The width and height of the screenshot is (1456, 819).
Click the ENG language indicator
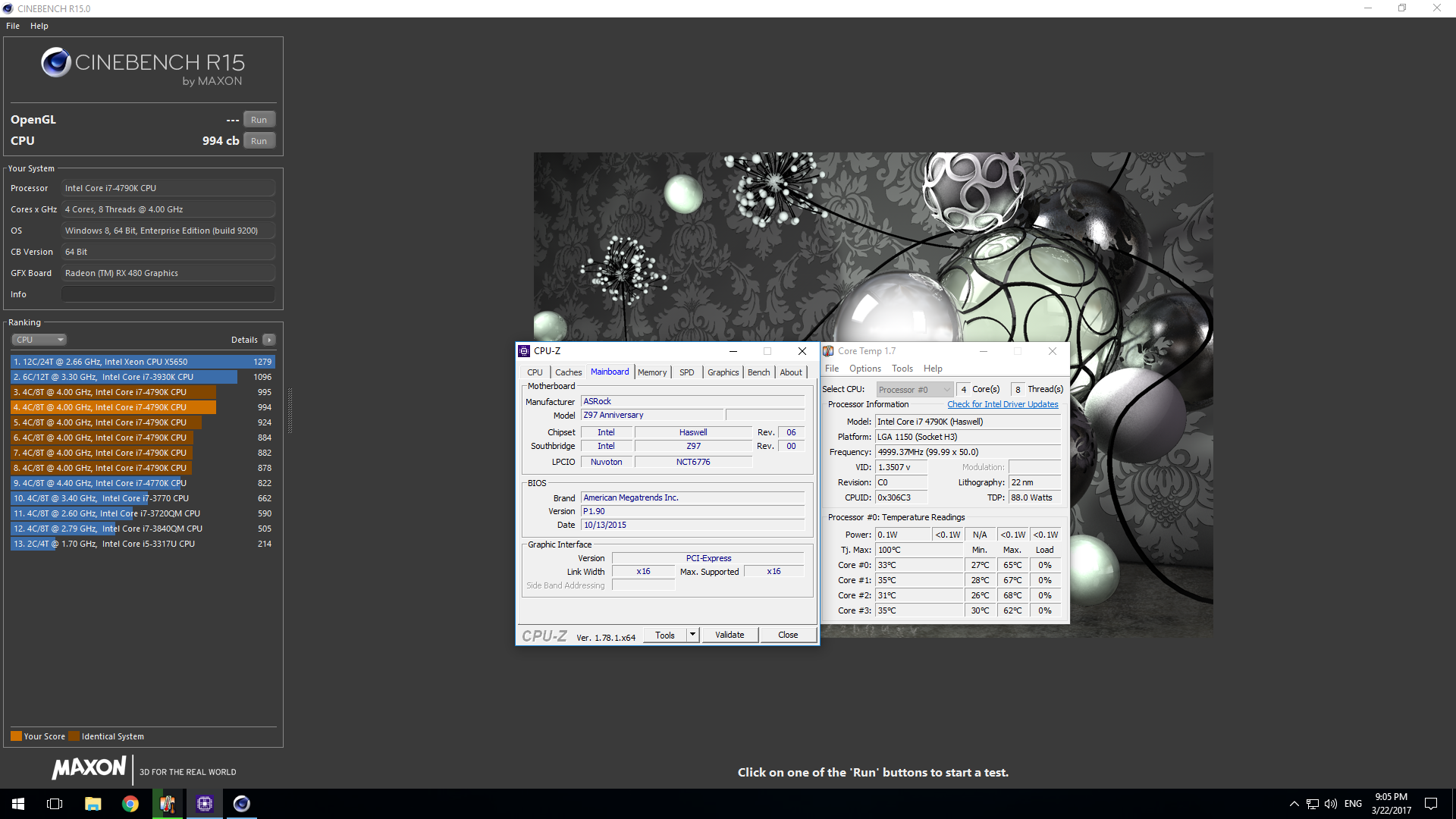tap(1354, 804)
